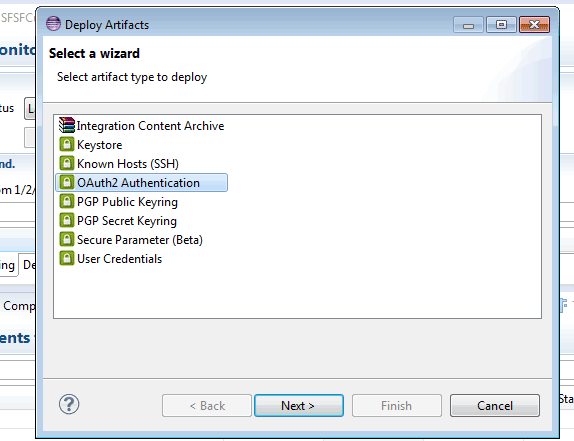Click the Integration Content Archive books icon
574x441 pixels.
pos(67,125)
